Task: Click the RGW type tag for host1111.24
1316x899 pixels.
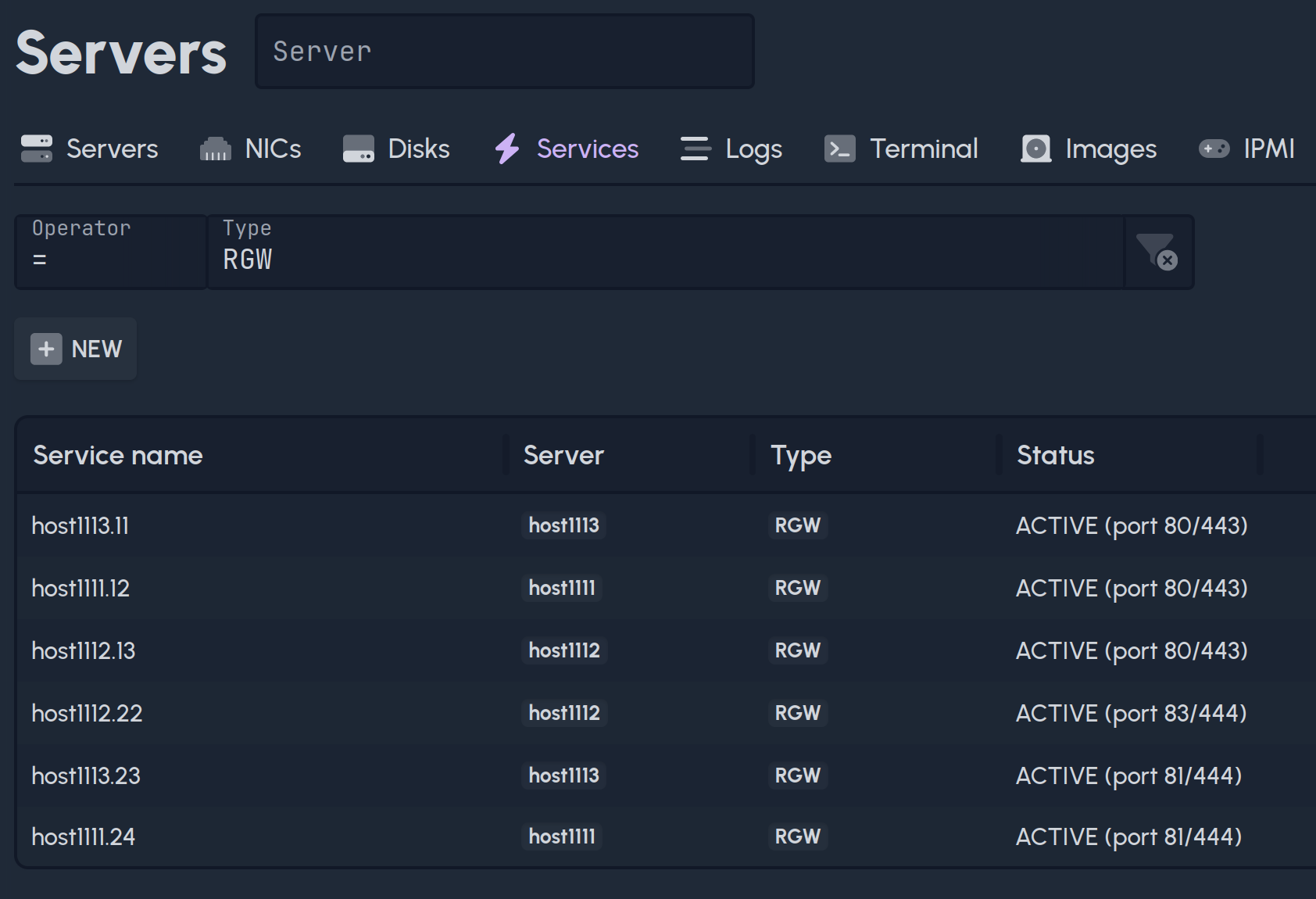Action: tap(797, 836)
